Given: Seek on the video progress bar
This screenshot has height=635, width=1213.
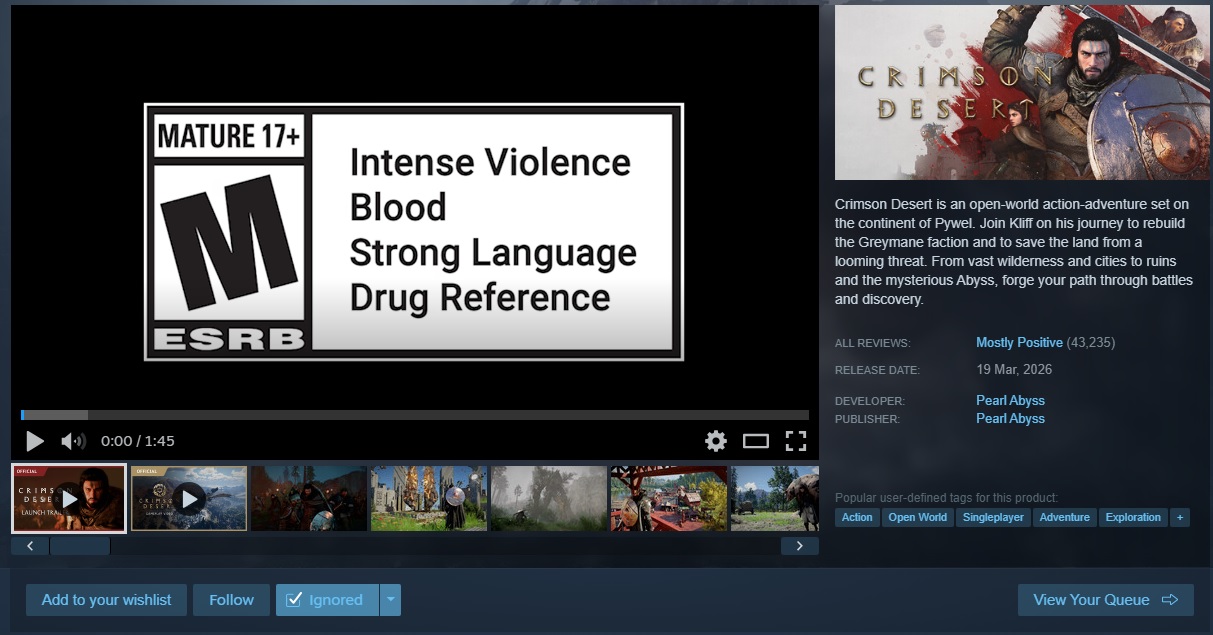Looking at the screenshot, I should point(415,414).
